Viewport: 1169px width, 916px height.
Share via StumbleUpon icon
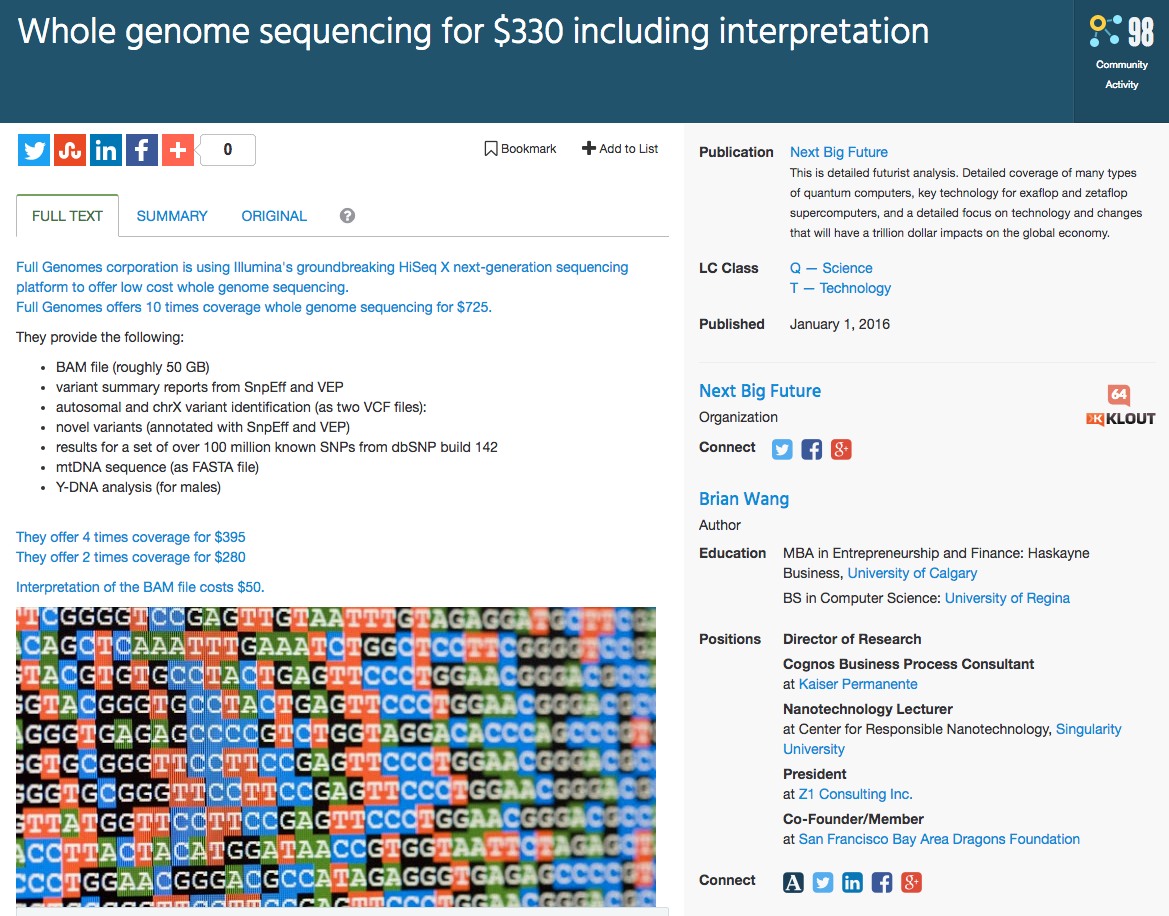tap(70, 150)
